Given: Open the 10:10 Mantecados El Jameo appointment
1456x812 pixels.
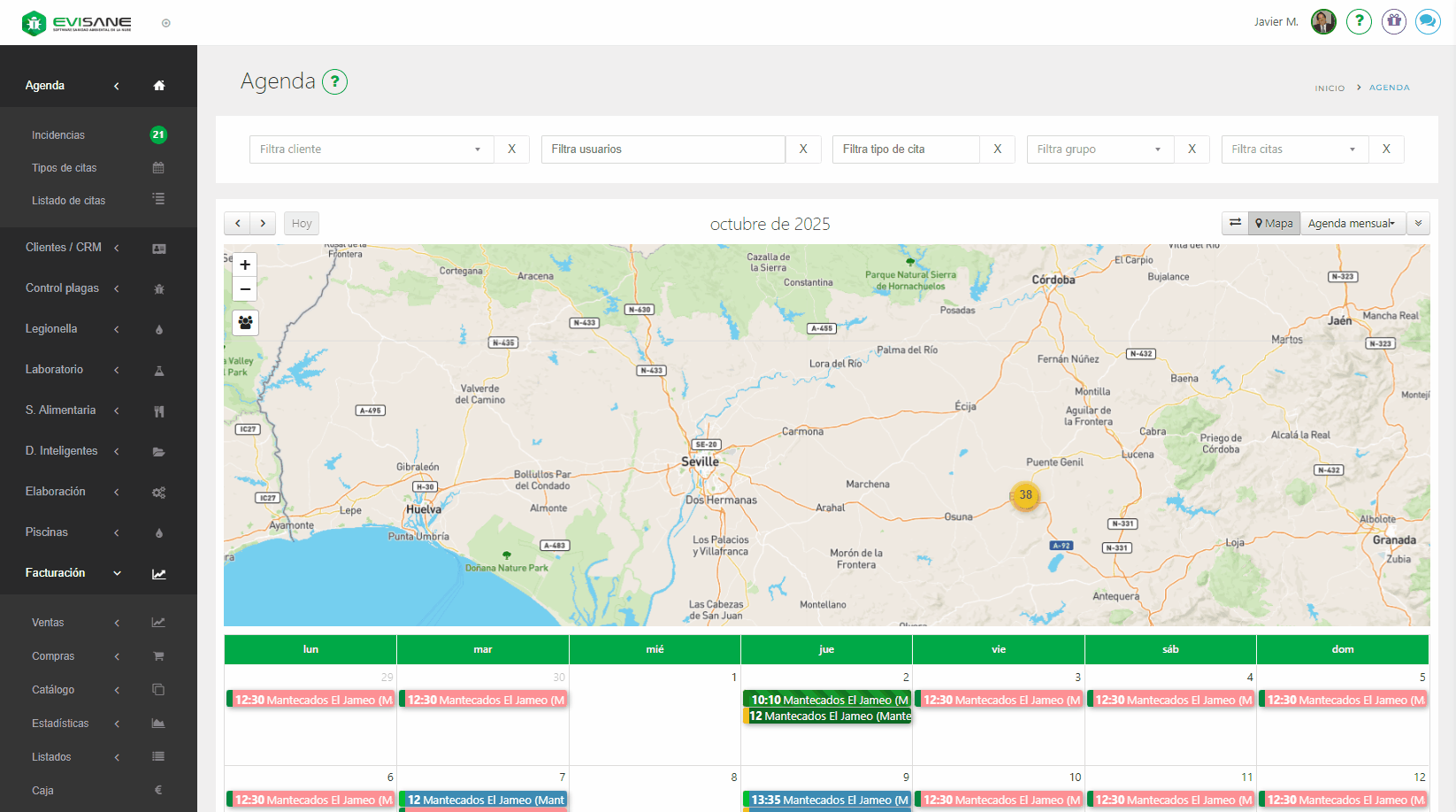Looking at the screenshot, I should (x=826, y=699).
